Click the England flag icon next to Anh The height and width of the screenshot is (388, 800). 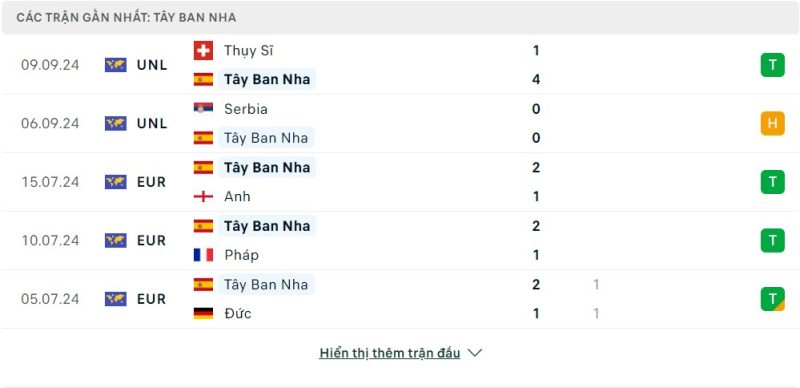point(203,197)
